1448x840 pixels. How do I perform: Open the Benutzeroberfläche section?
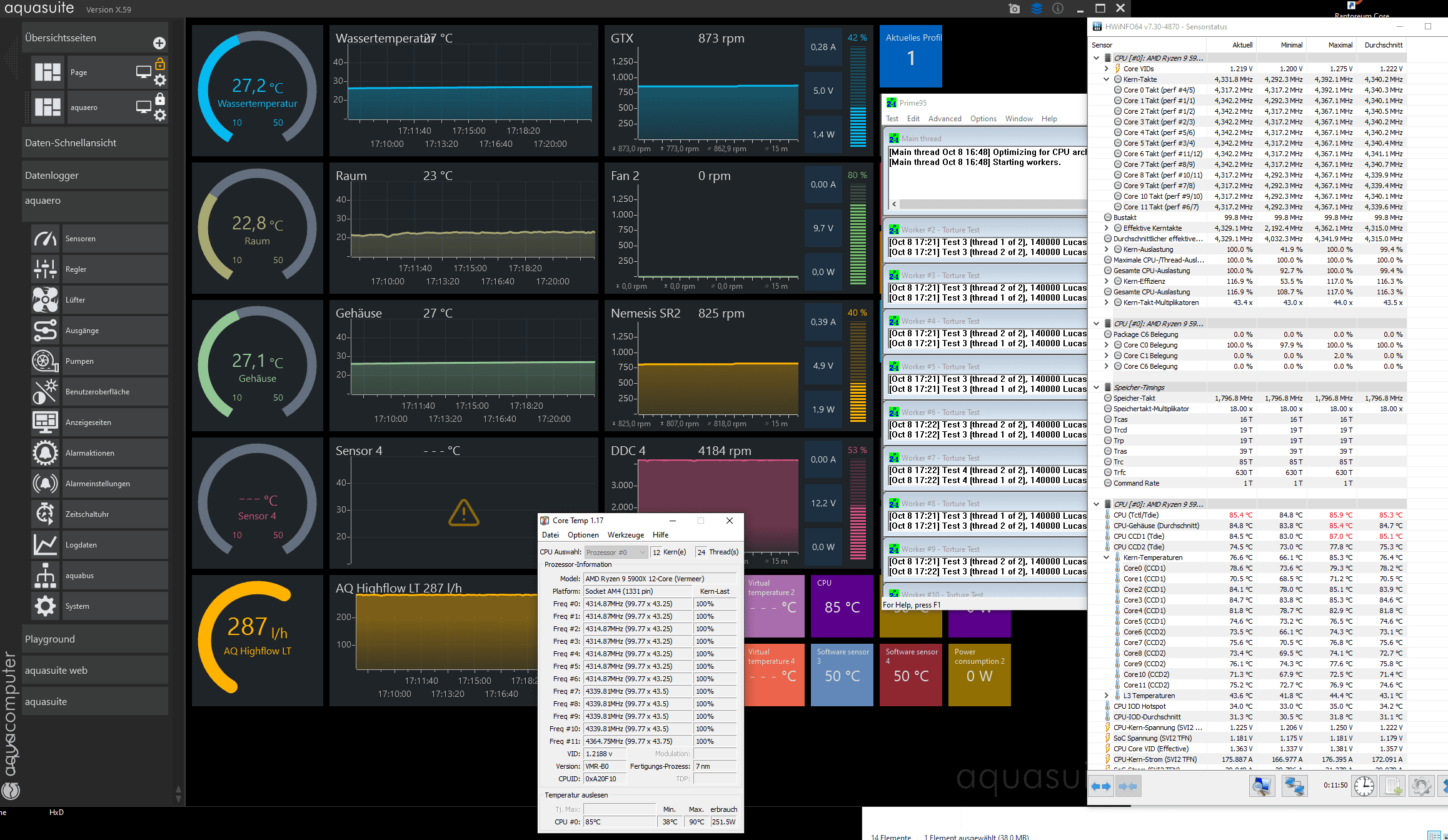pos(99,392)
